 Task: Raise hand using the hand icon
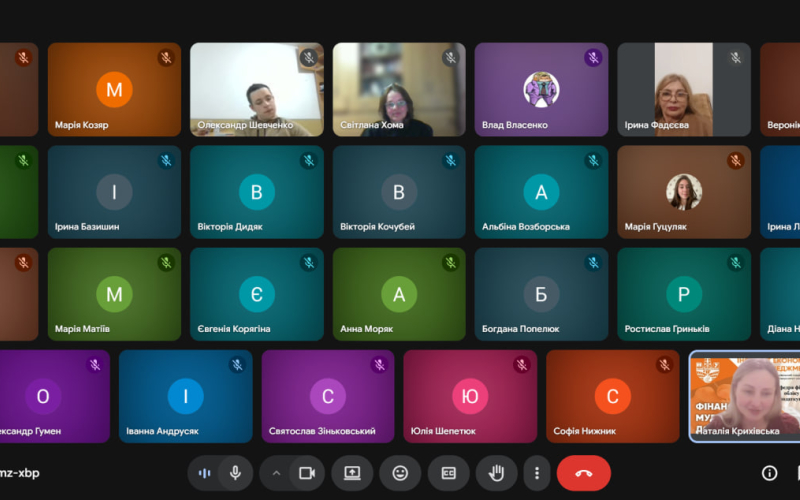point(495,473)
